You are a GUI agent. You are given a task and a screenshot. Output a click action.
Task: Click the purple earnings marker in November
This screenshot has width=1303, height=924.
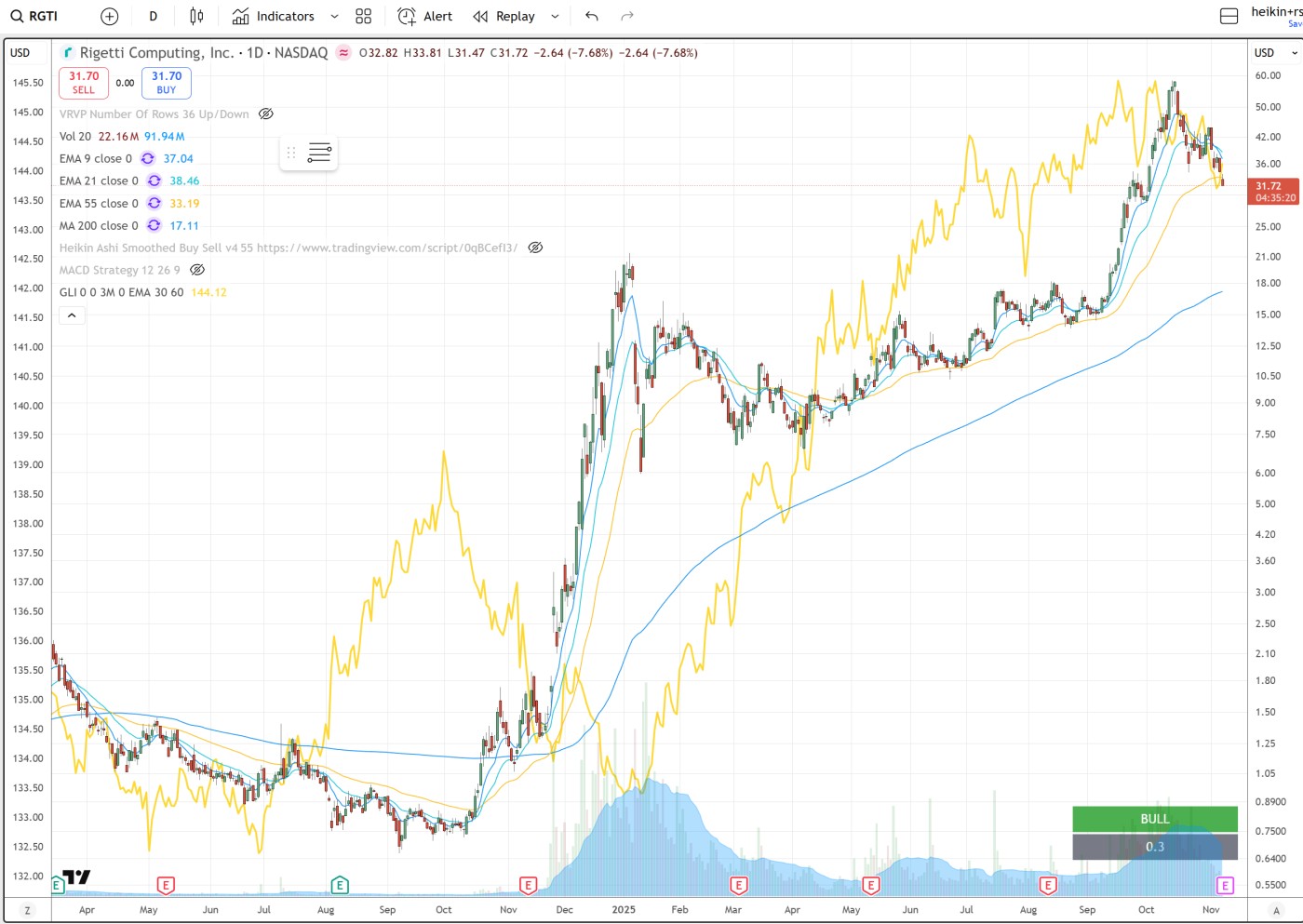click(1225, 885)
